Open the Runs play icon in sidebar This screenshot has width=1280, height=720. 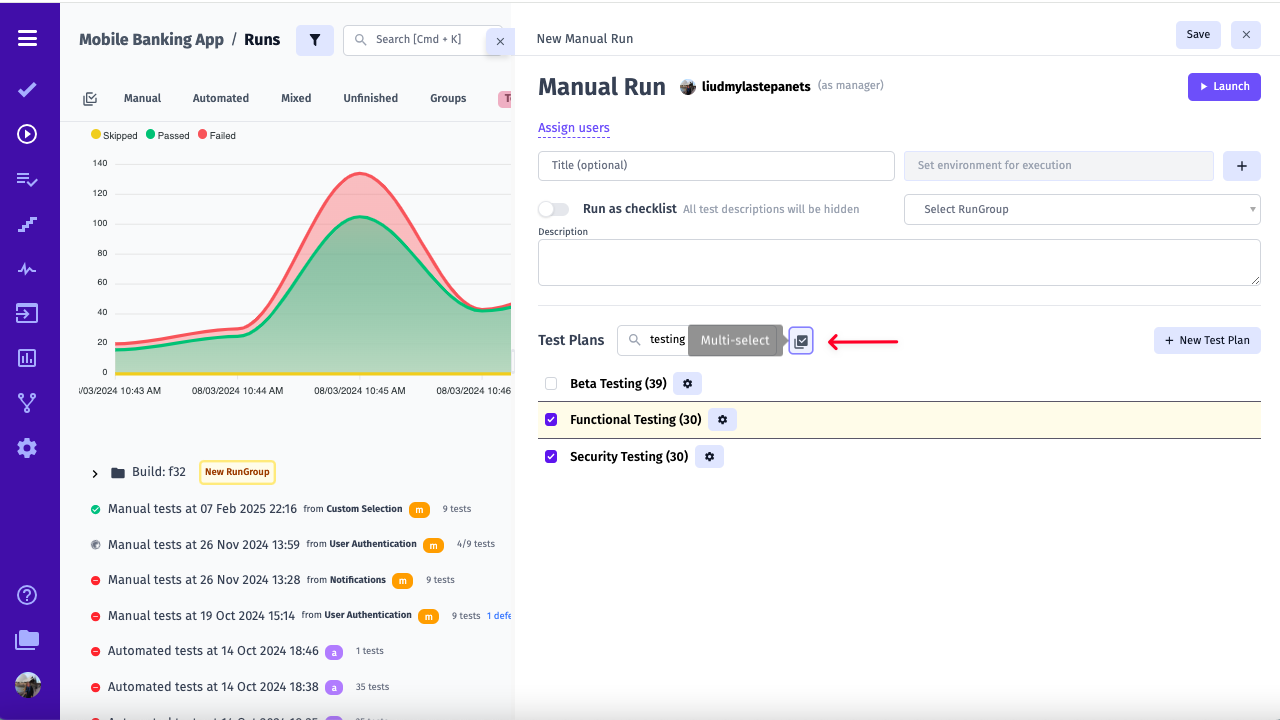point(25,136)
